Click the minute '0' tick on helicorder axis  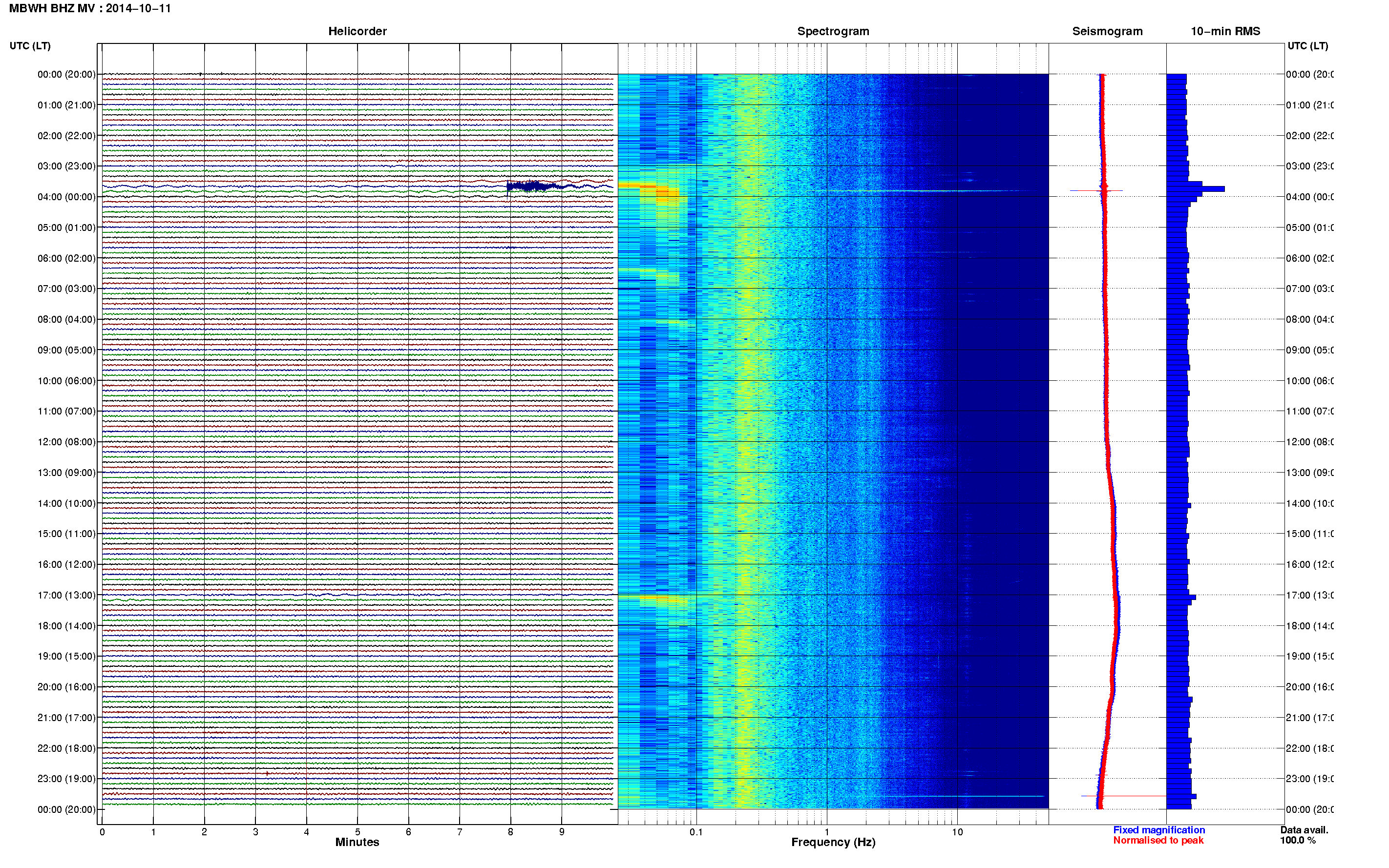(102, 832)
